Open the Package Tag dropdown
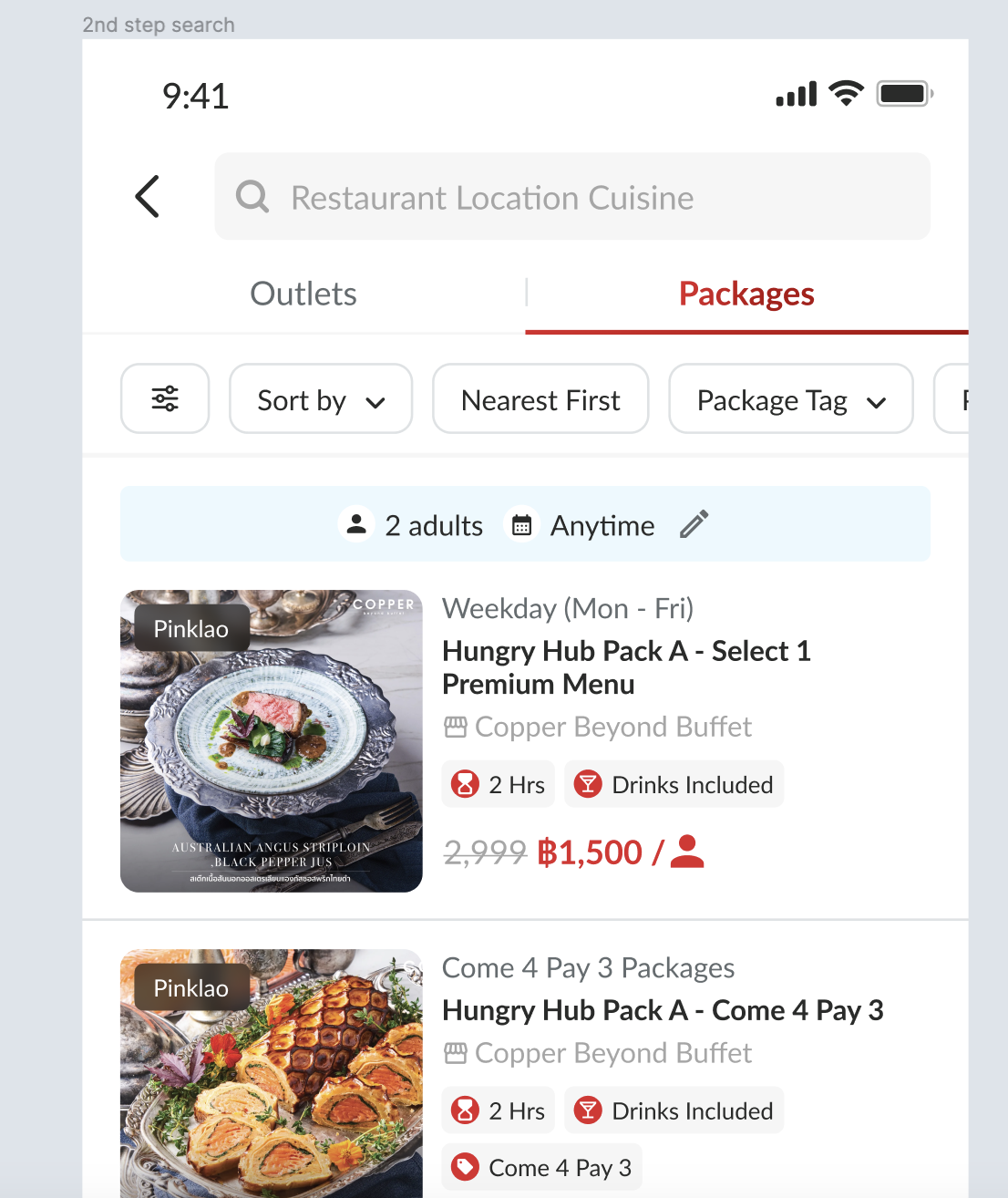The width and height of the screenshot is (1008, 1198). coord(790,399)
